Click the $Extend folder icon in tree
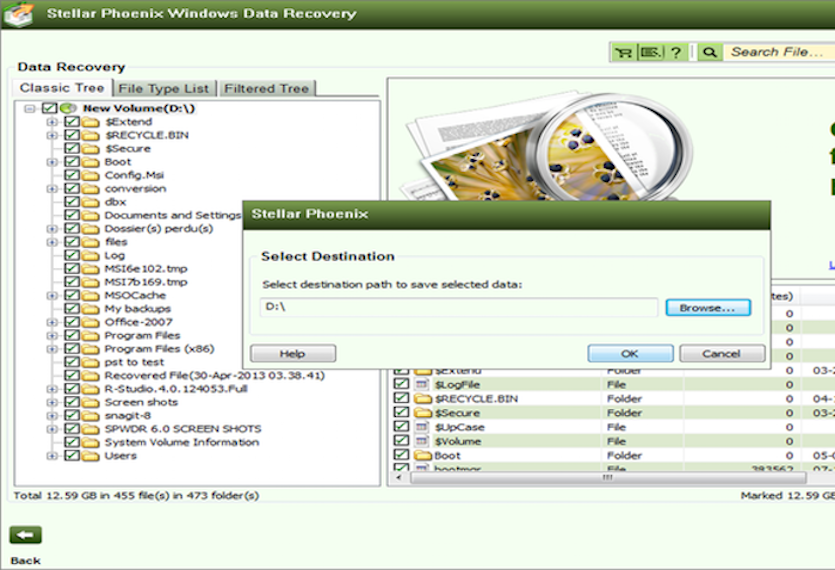 click(91, 122)
